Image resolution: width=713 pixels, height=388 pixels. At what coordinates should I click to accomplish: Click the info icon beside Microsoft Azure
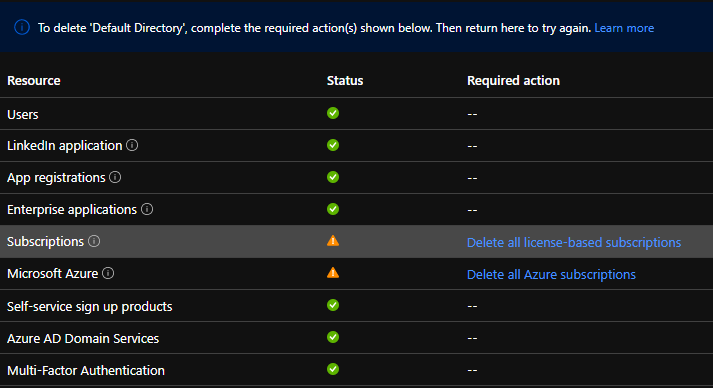108,273
